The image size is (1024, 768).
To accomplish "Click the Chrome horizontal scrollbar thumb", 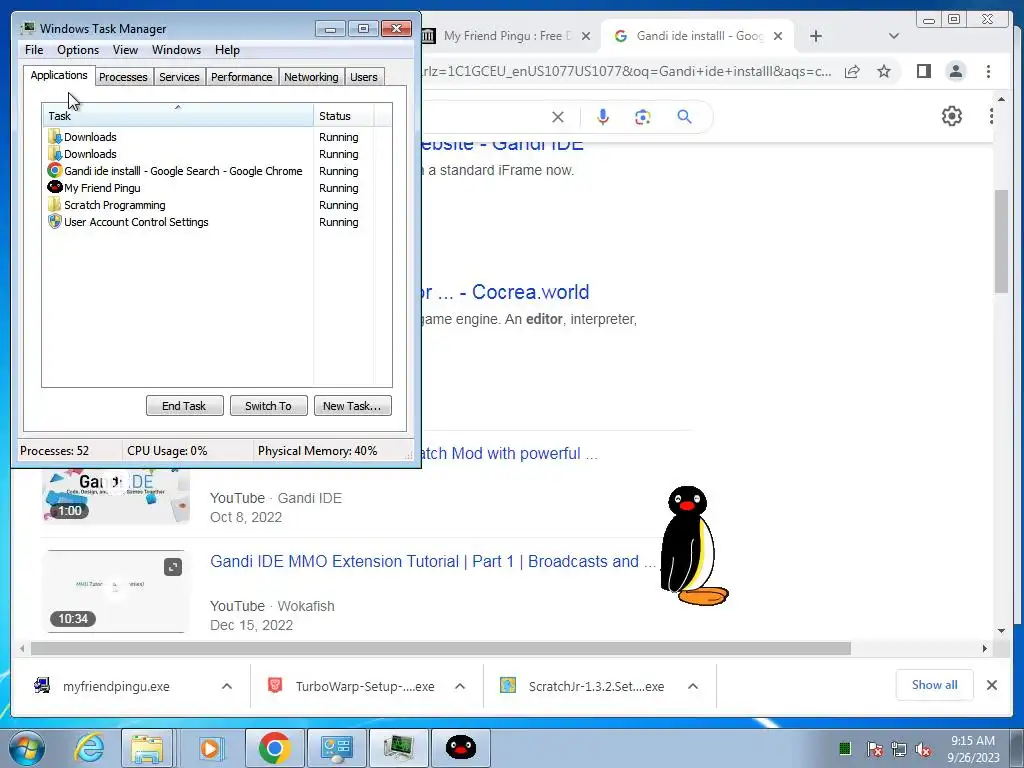I will (x=441, y=648).
